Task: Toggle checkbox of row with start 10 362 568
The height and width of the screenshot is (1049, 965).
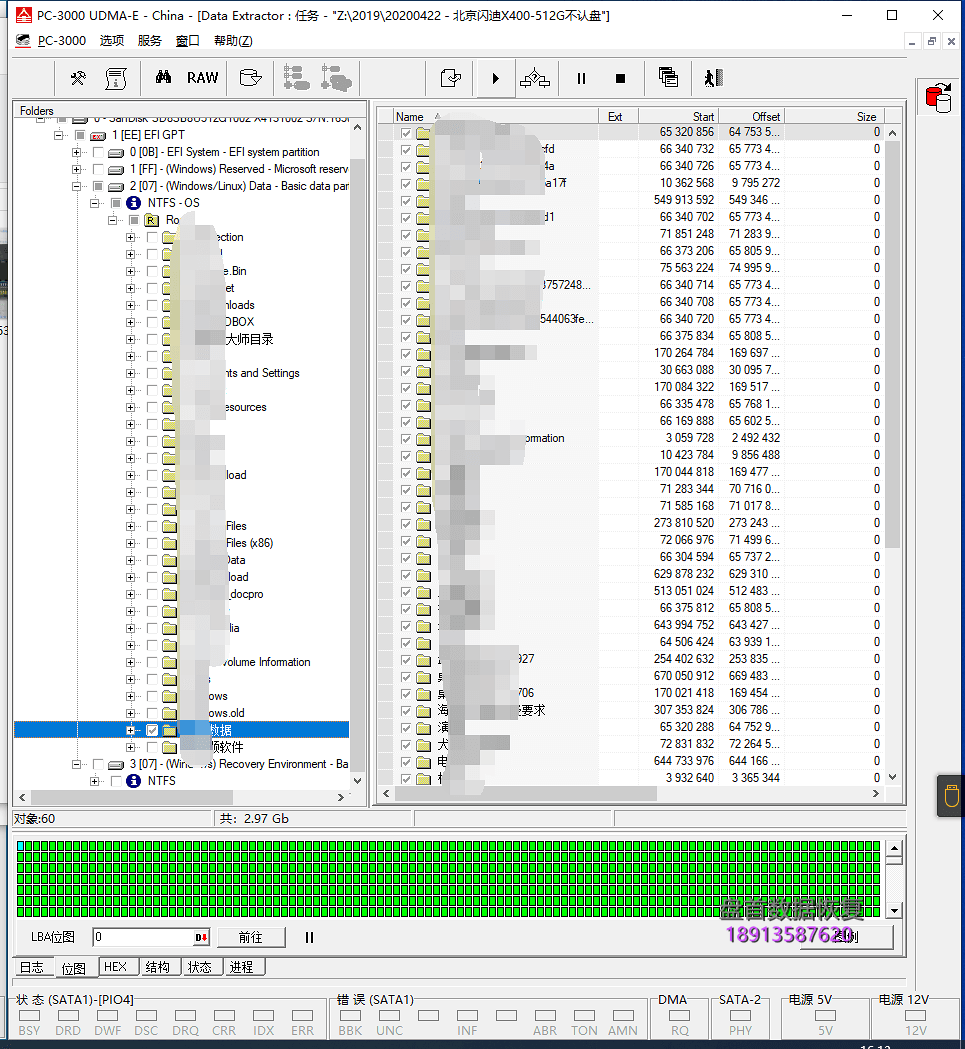Action: [x=406, y=183]
